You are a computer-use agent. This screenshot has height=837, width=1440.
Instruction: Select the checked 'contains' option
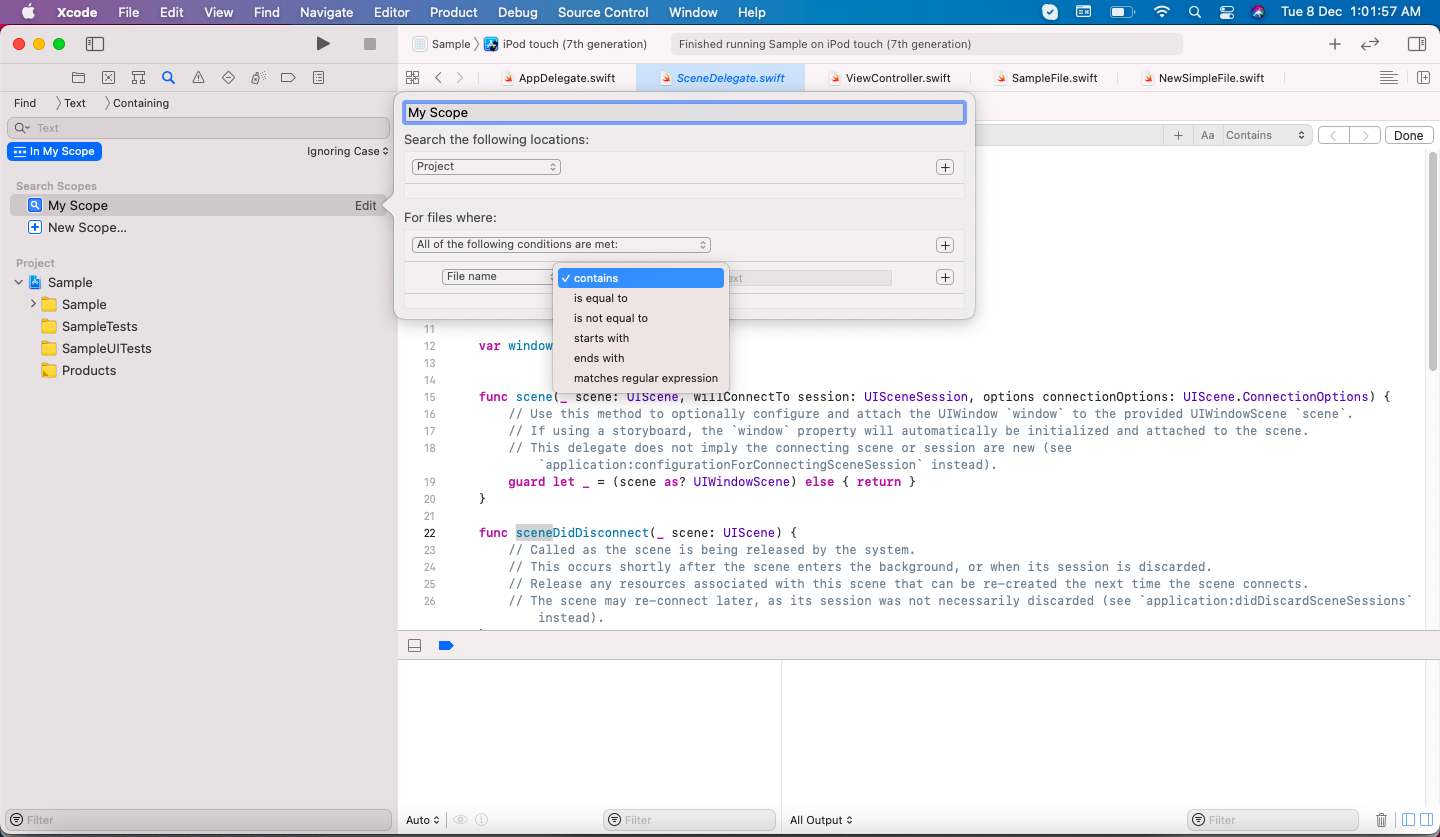[640, 278]
